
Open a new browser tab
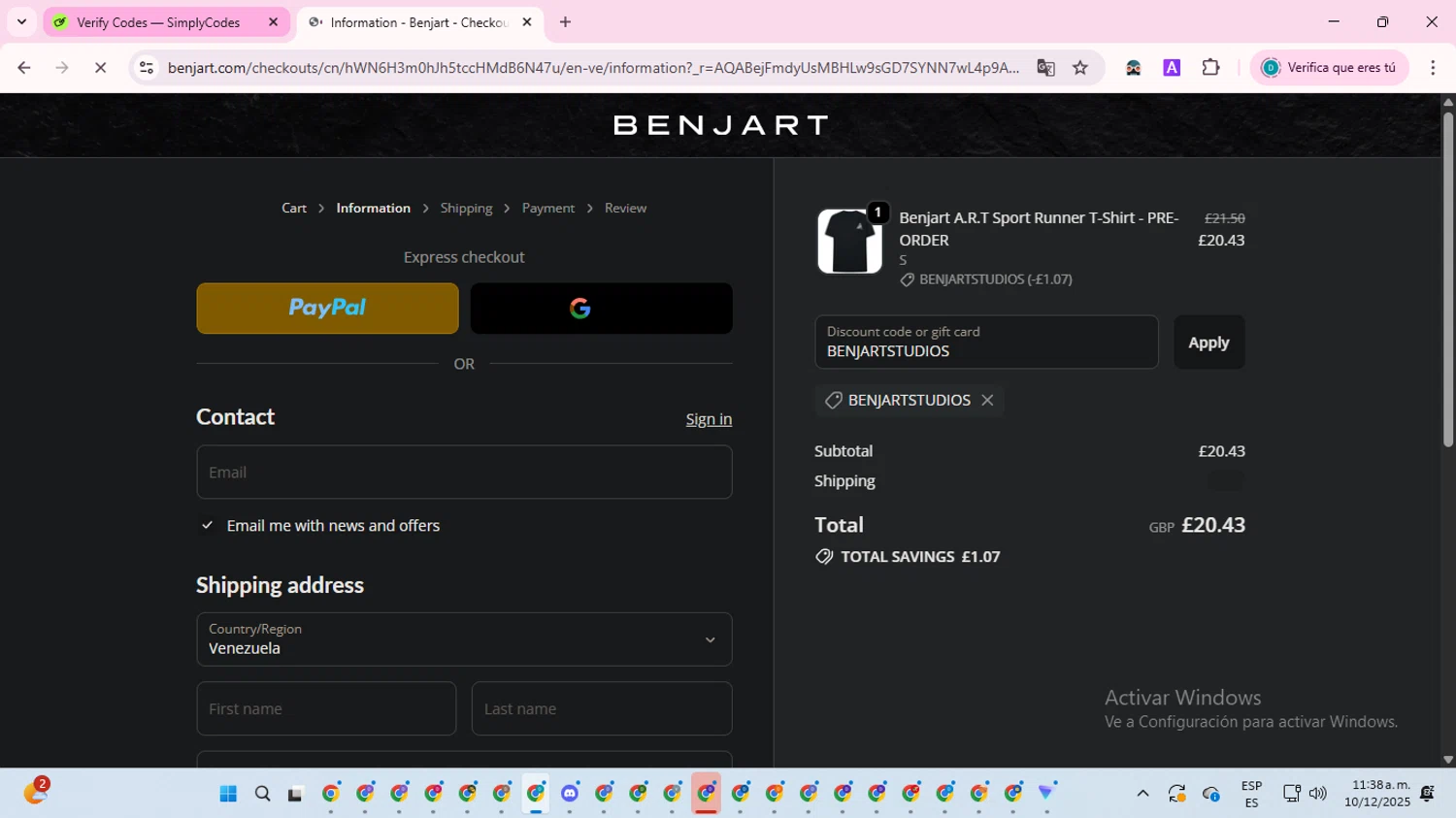pyautogui.click(x=565, y=22)
